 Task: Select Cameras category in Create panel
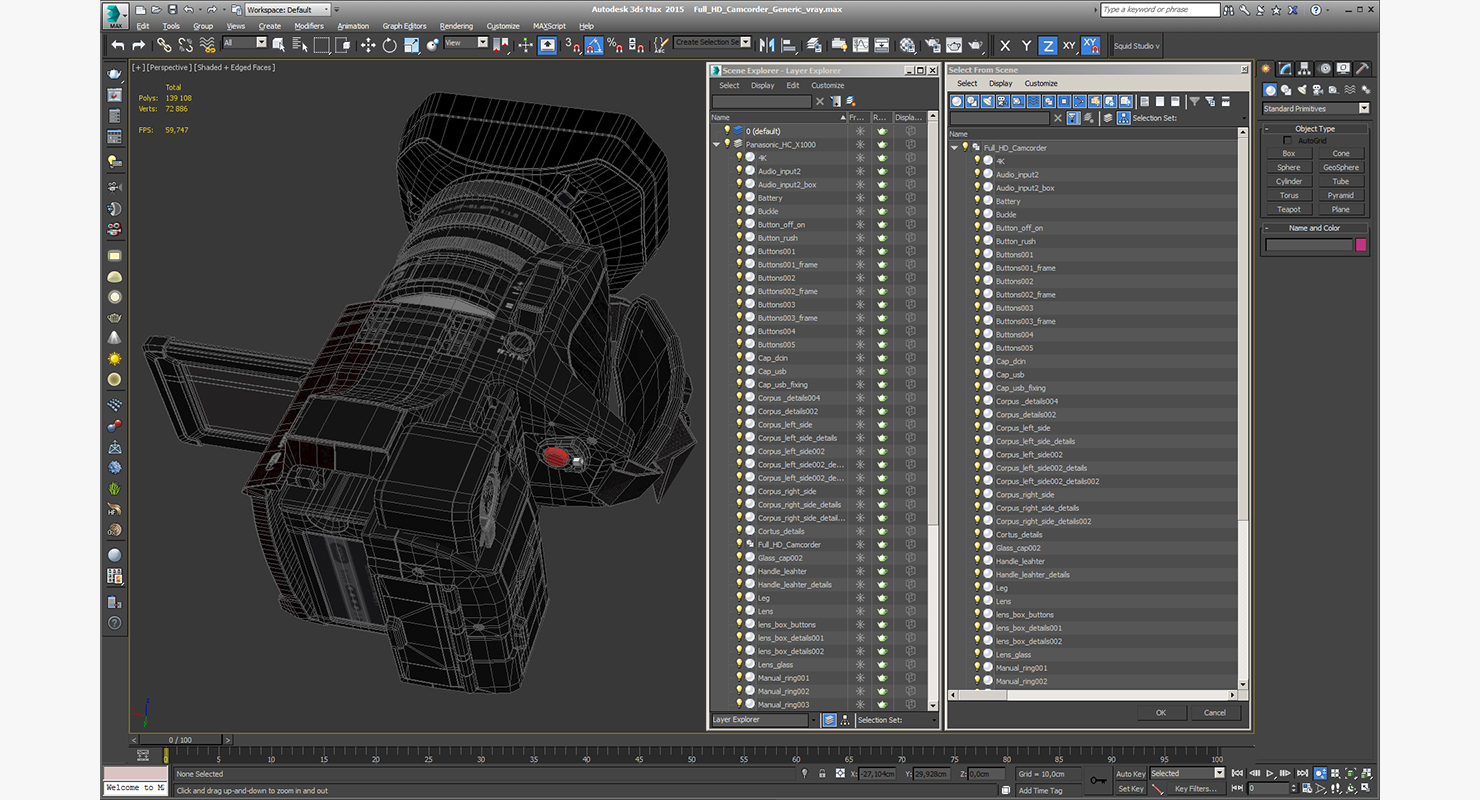coord(1318,90)
